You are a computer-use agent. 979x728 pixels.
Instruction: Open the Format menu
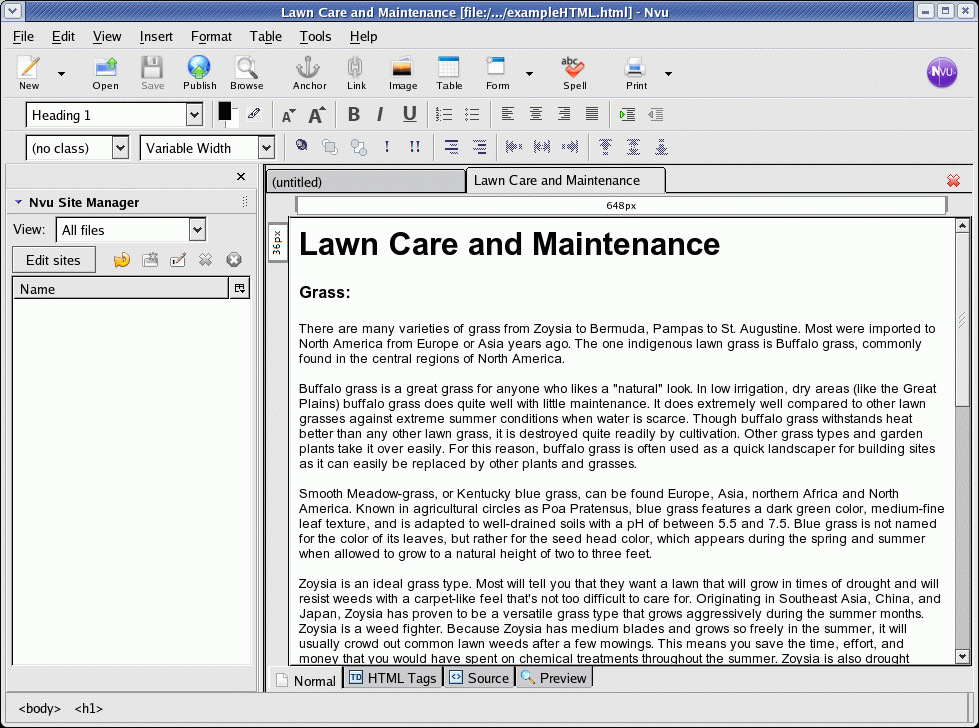tap(211, 36)
